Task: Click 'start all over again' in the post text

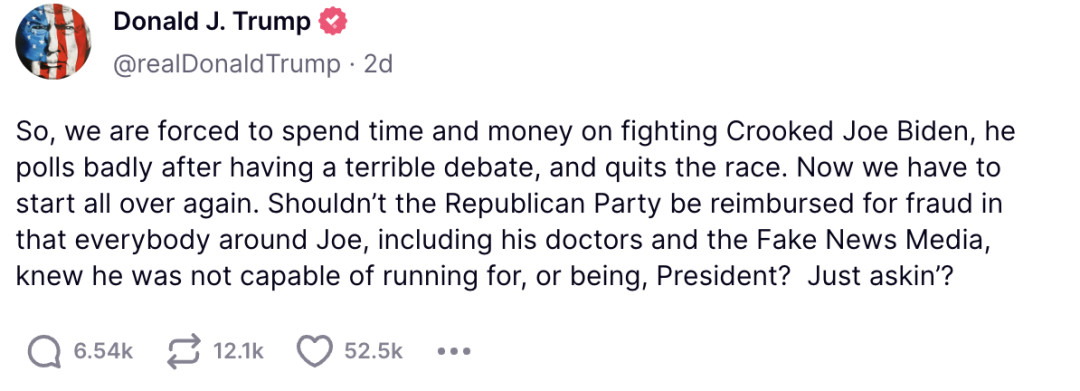Action: tap(136, 204)
